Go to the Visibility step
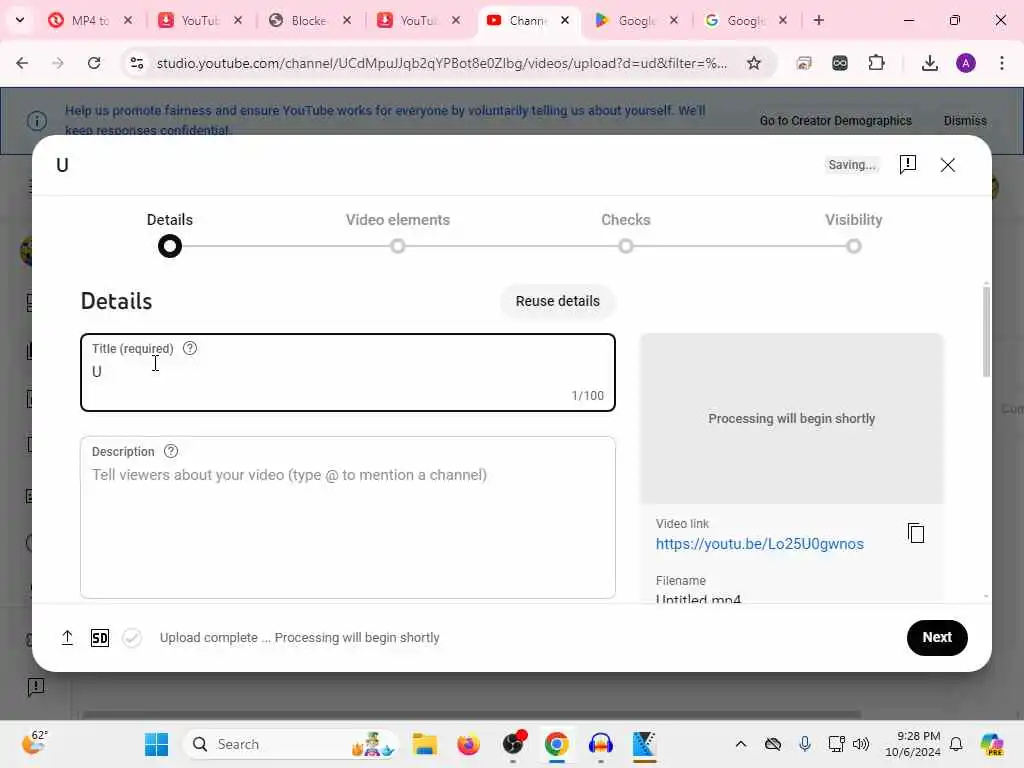Viewport: 1024px width, 768px height. coord(854,232)
